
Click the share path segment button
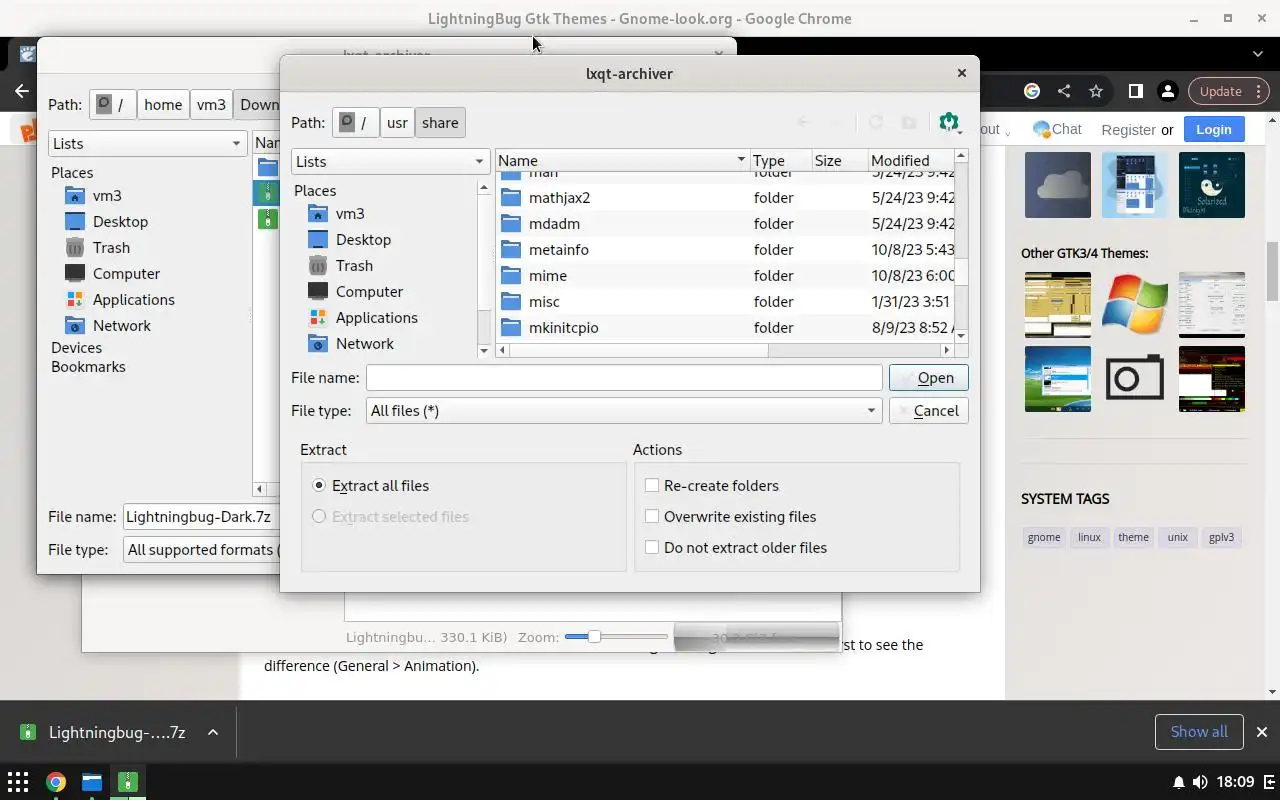tap(440, 123)
